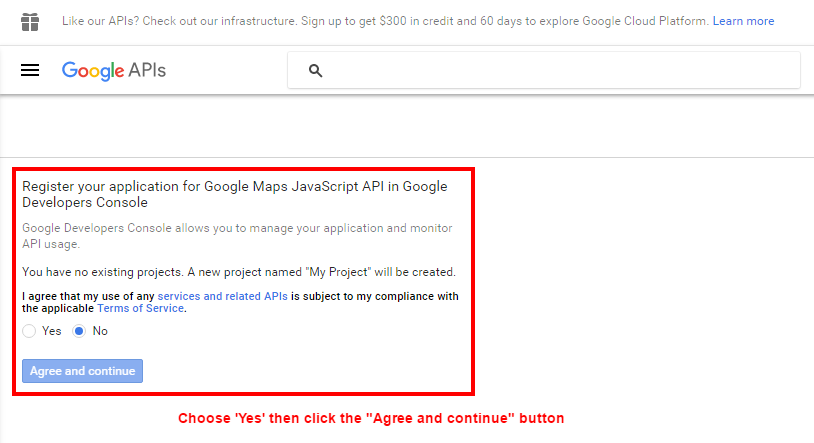Viewport: 814px width, 443px height.
Task: Select the Yes radio button
Action: (x=29, y=331)
